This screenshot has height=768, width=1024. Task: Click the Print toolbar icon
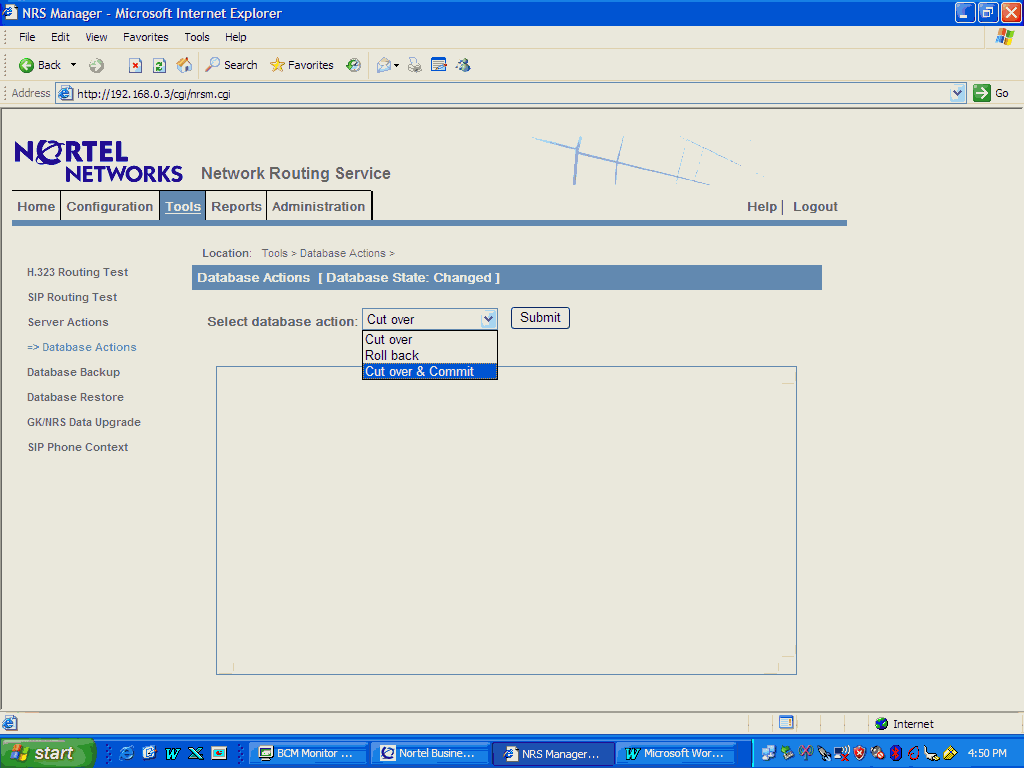tap(415, 65)
